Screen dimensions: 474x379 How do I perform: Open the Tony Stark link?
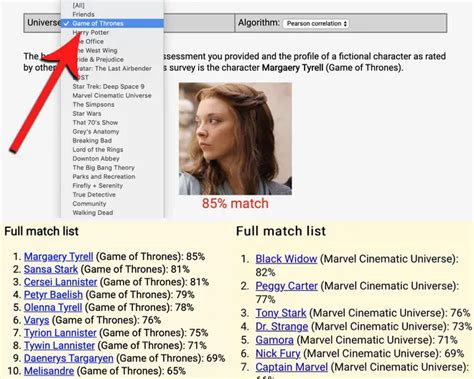click(281, 313)
